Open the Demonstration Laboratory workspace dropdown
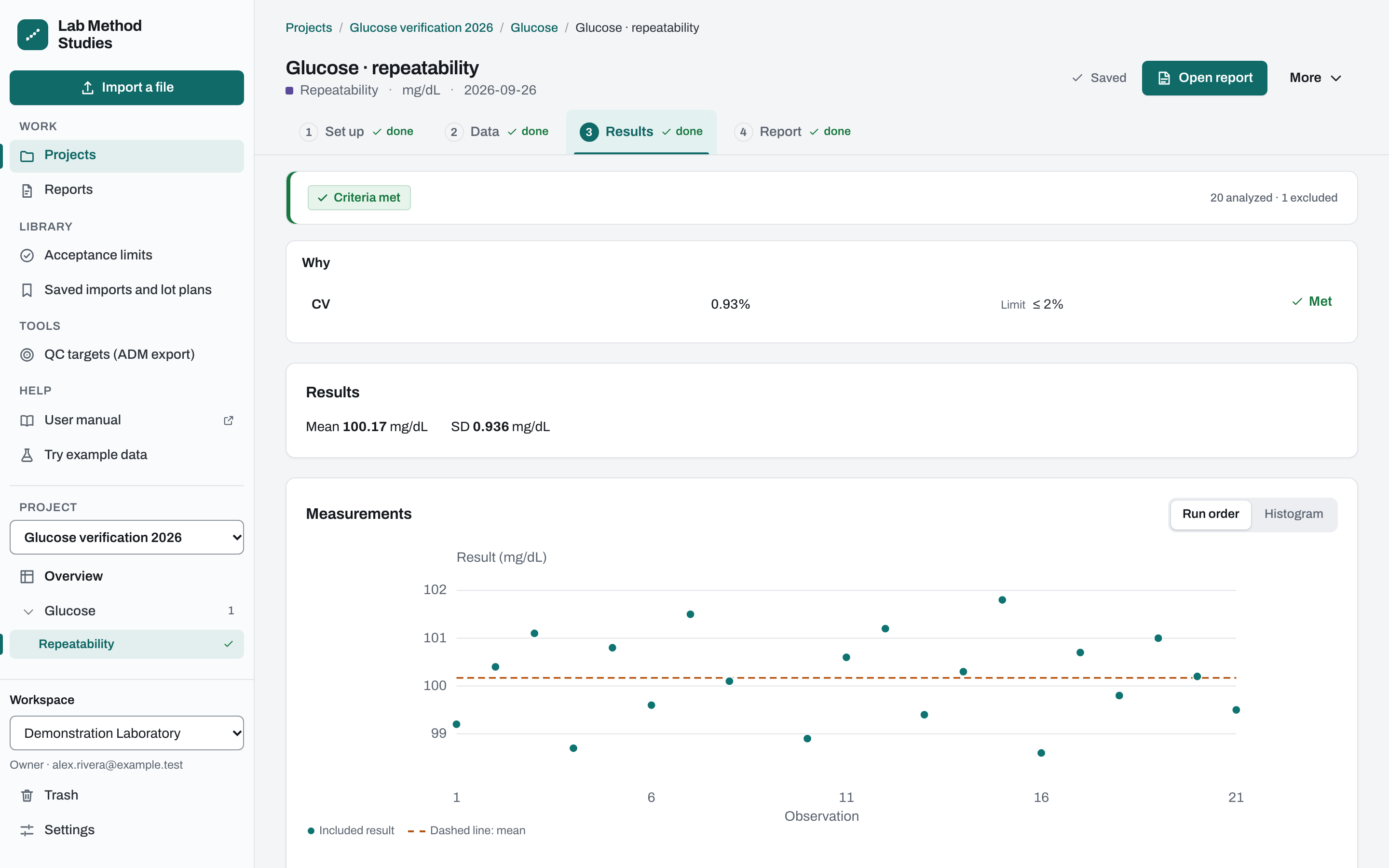Viewport: 1389px width, 868px height. 127,733
